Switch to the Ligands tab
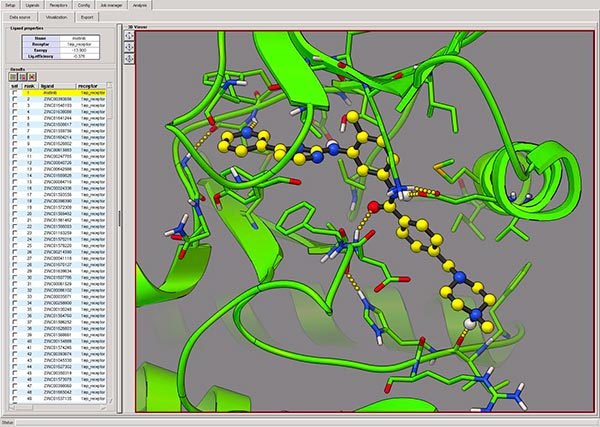Image resolution: width=600 pixels, height=427 pixels. pyautogui.click(x=34, y=5)
